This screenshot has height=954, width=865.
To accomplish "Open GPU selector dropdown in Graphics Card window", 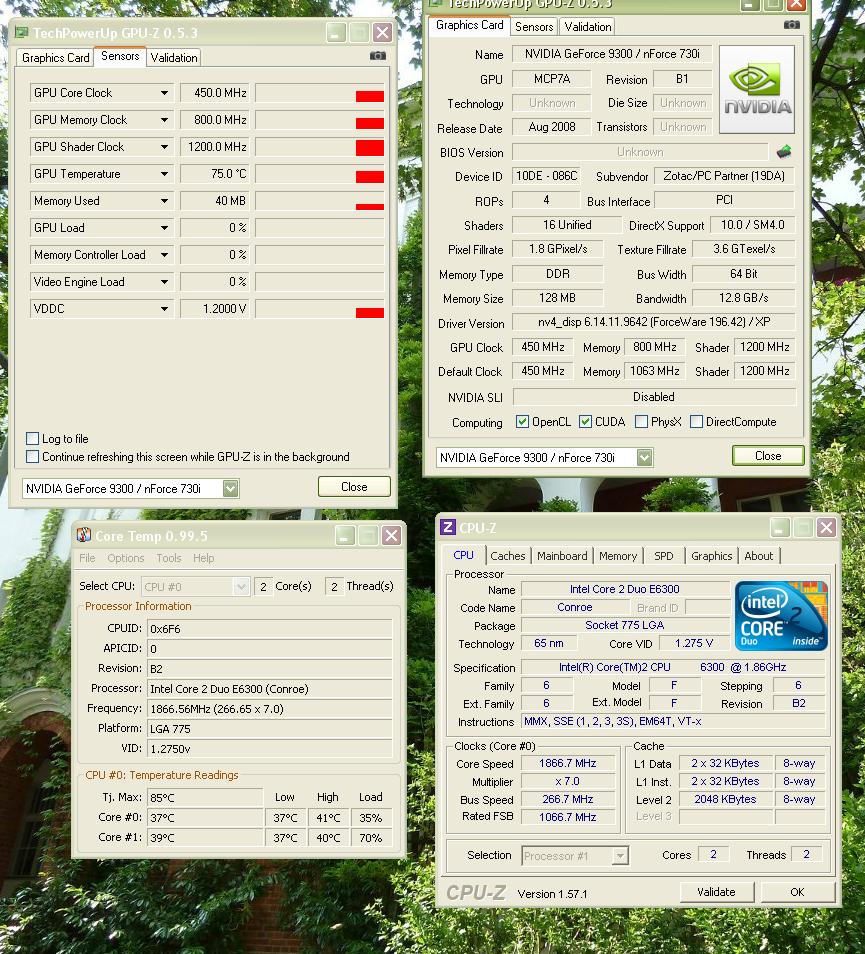I will (645, 457).
